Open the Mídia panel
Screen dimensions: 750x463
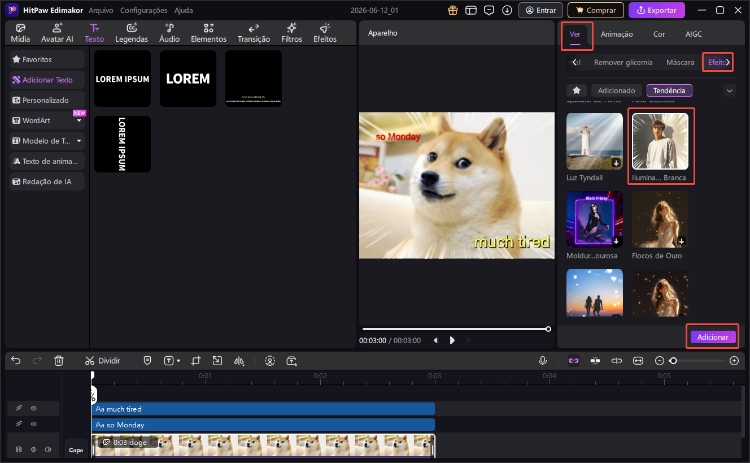click(20, 33)
